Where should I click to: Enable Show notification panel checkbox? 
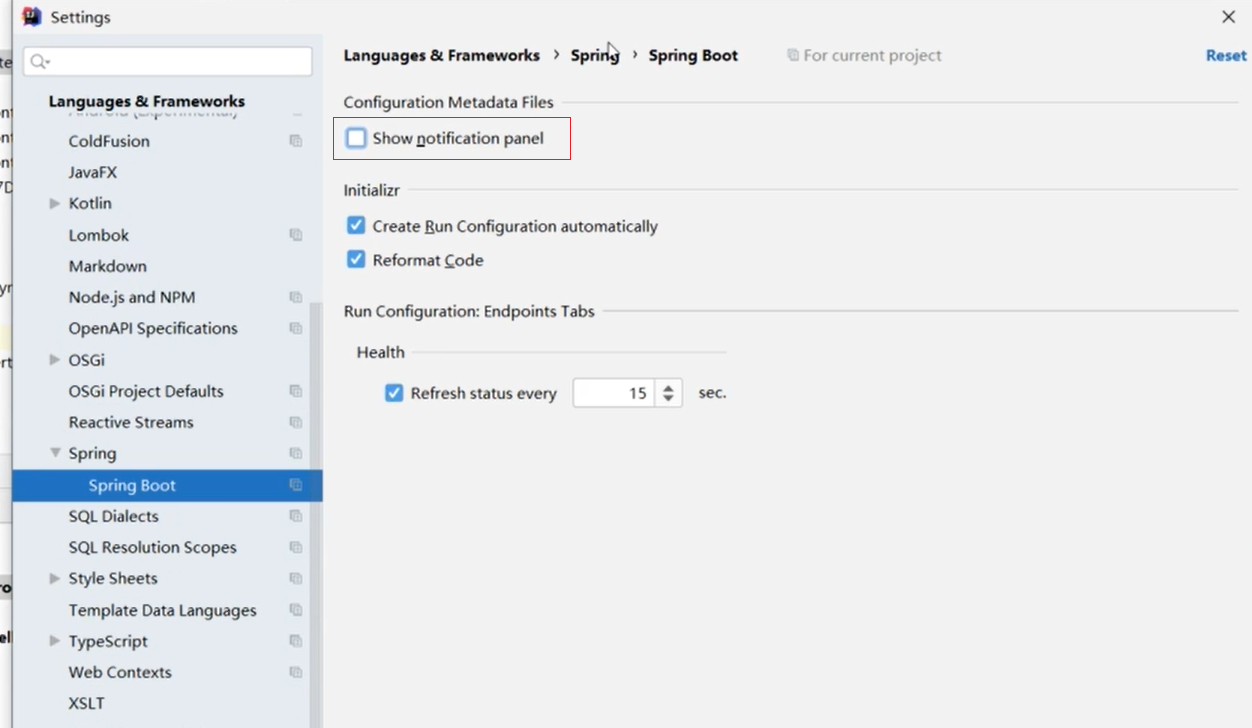click(356, 138)
